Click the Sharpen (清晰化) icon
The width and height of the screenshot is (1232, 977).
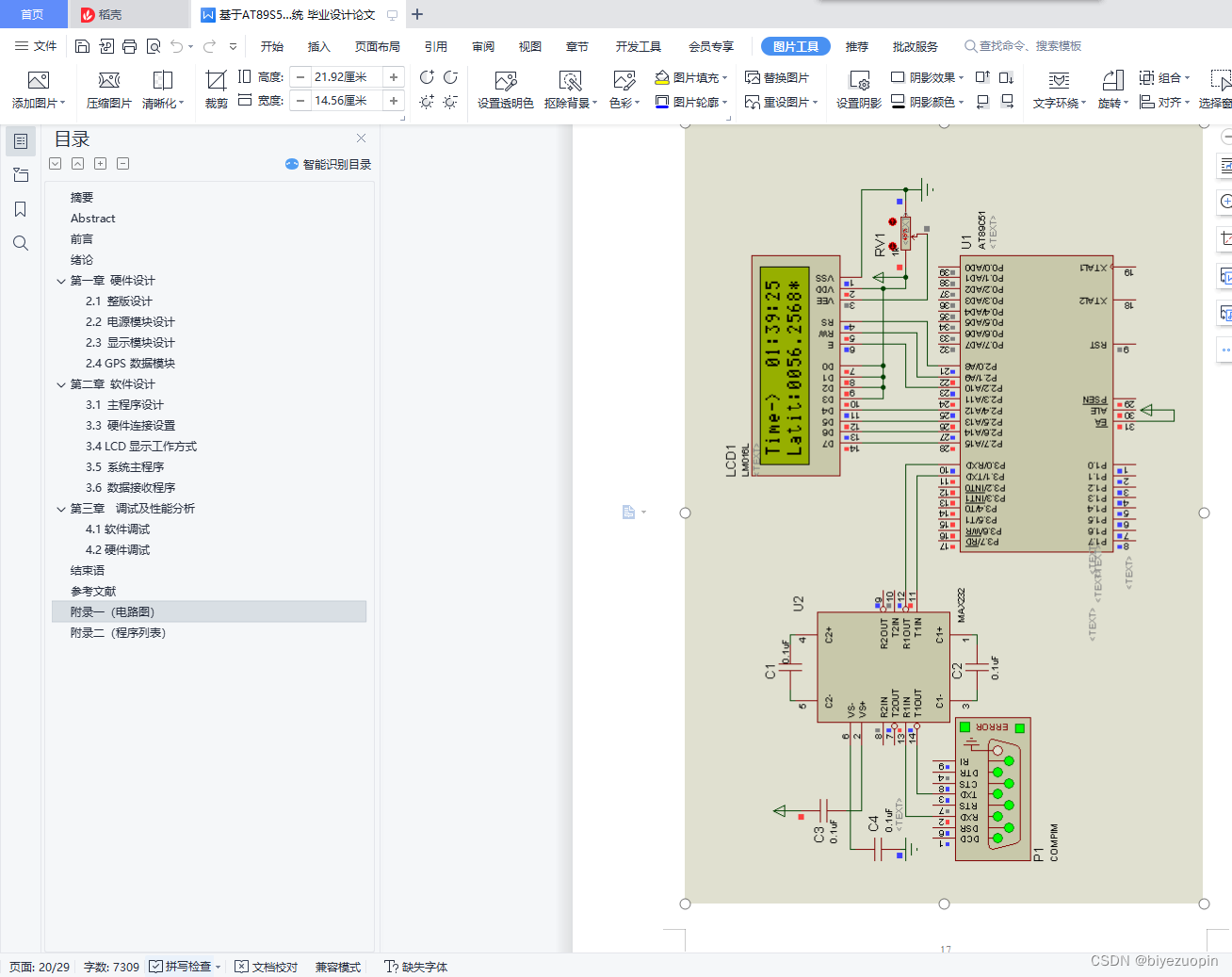click(x=163, y=80)
